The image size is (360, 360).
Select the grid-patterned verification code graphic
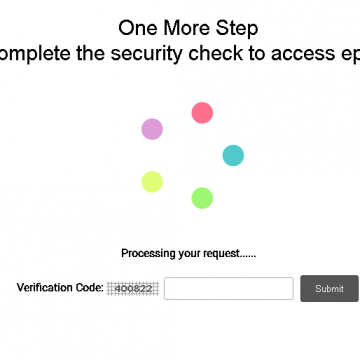pos(133,288)
